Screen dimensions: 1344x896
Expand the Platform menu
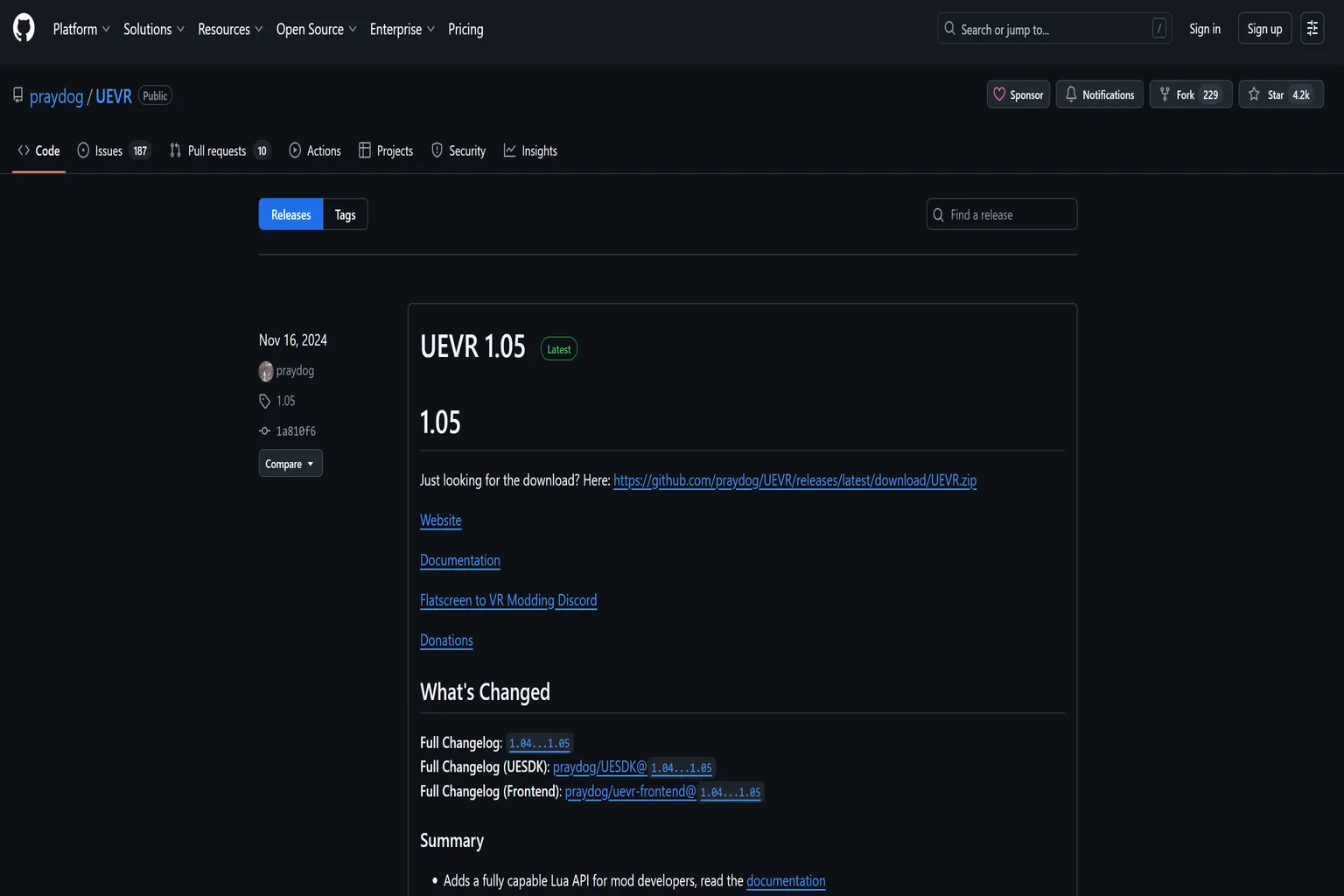[x=81, y=29]
